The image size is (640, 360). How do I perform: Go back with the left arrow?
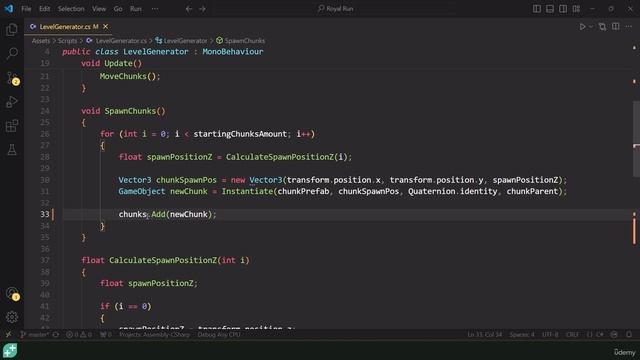tap(189, 9)
